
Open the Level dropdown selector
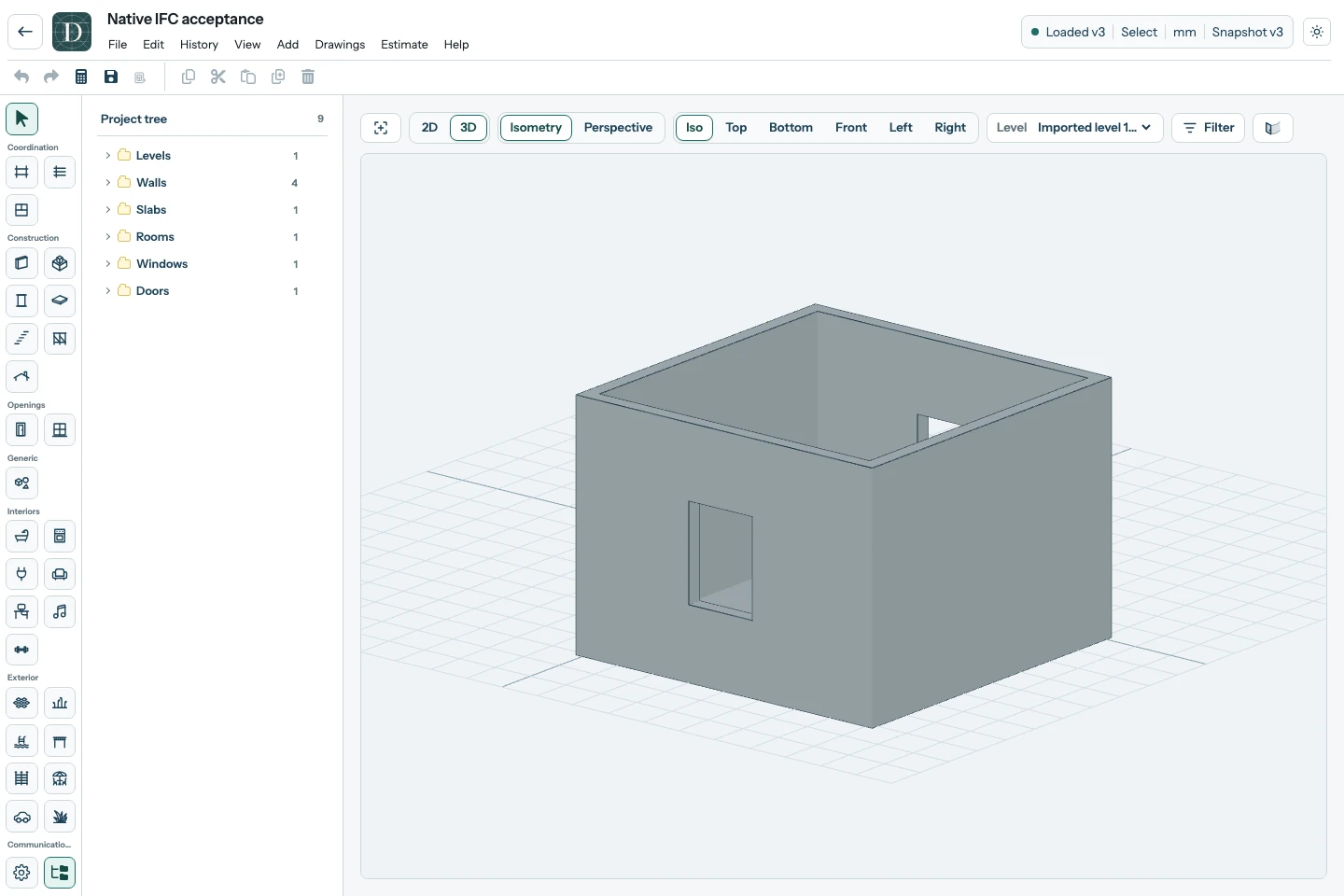click(x=1075, y=128)
